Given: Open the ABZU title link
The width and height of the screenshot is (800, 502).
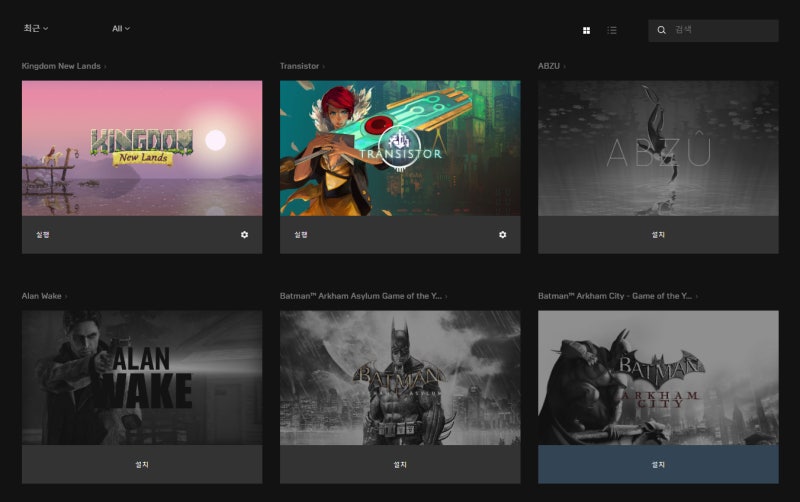Looking at the screenshot, I should tap(552, 66).
